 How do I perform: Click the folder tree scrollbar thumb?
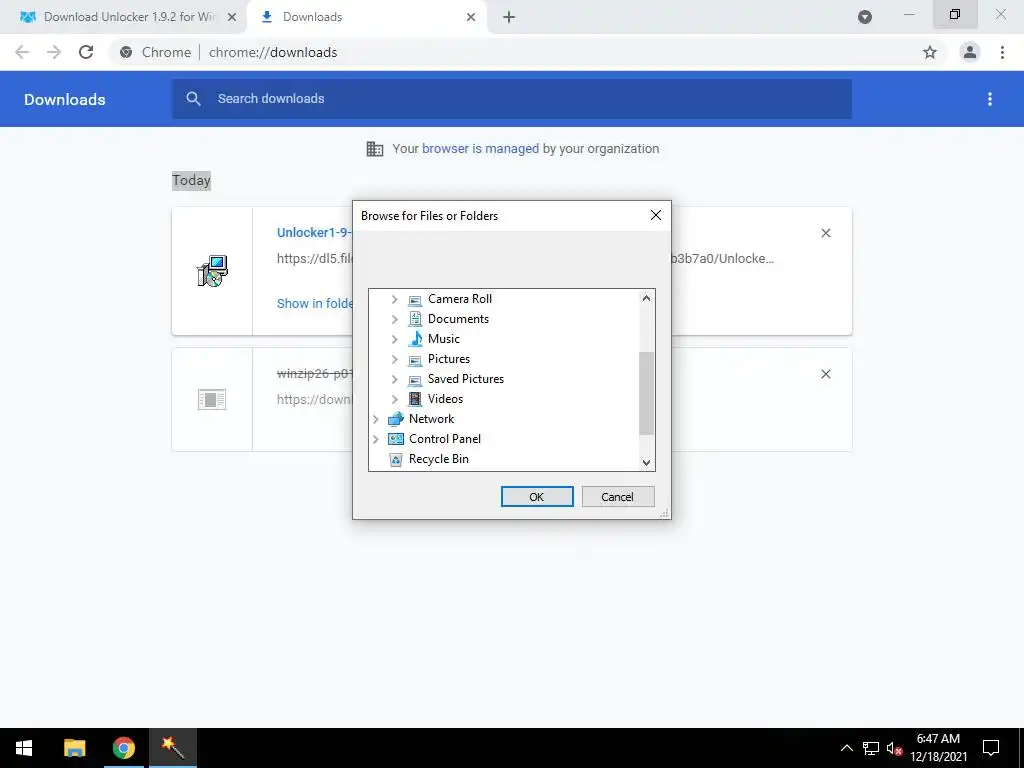646,393
